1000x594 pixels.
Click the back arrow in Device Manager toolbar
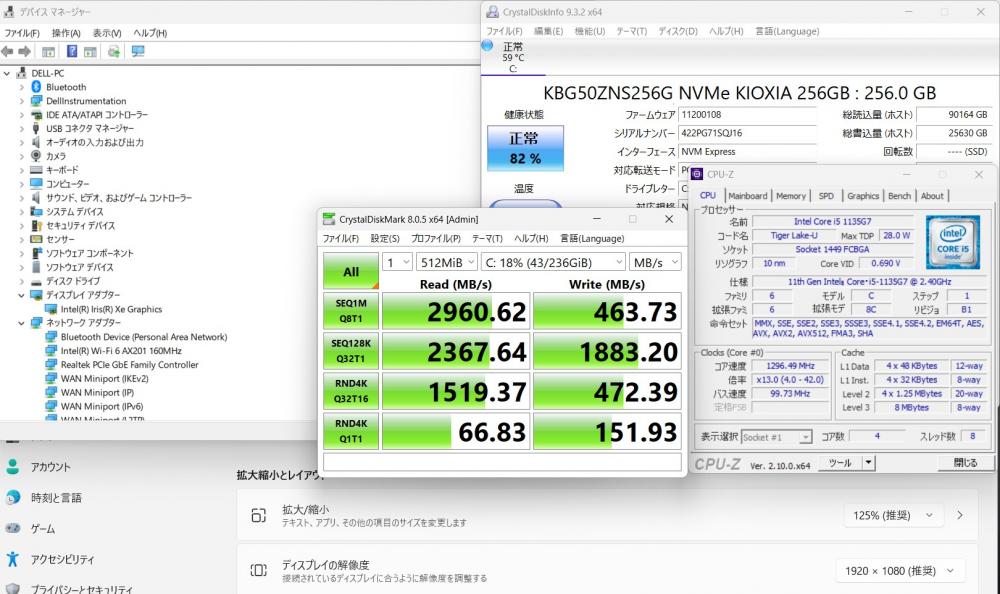[7, 52]
